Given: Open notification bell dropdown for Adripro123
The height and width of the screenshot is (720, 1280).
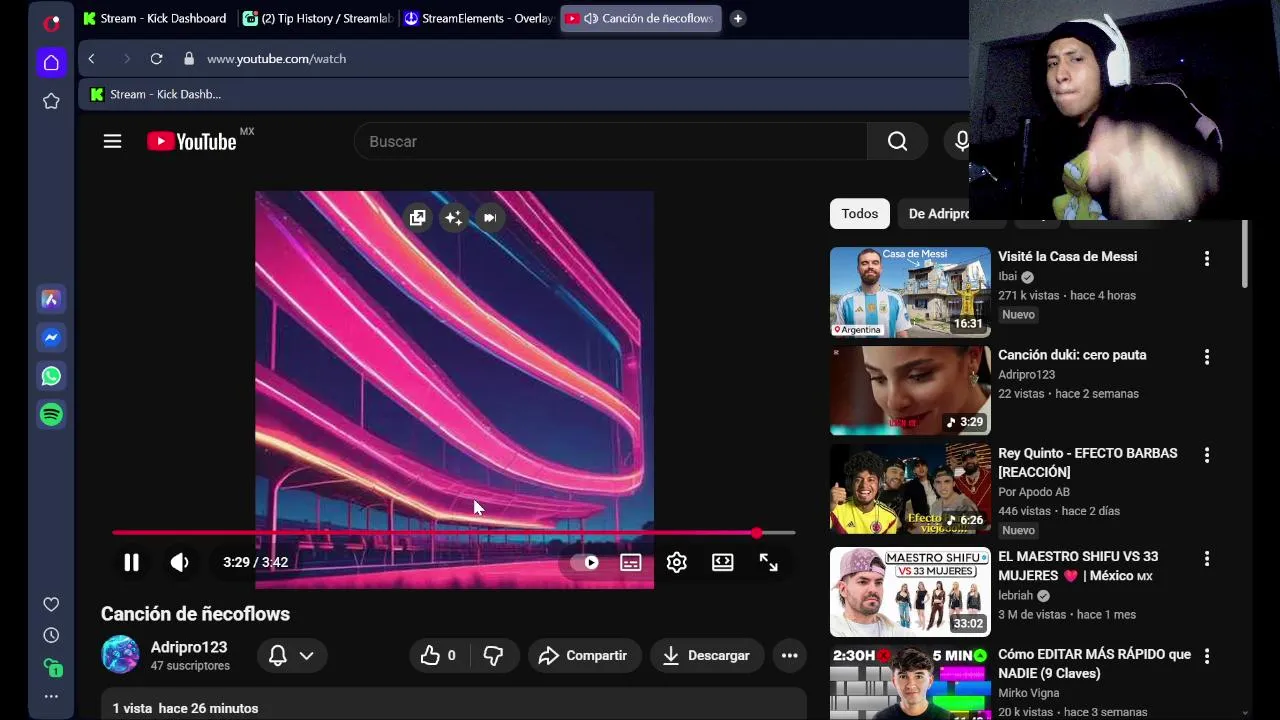Looking at the screenshot, I should (x=290, y=656).
